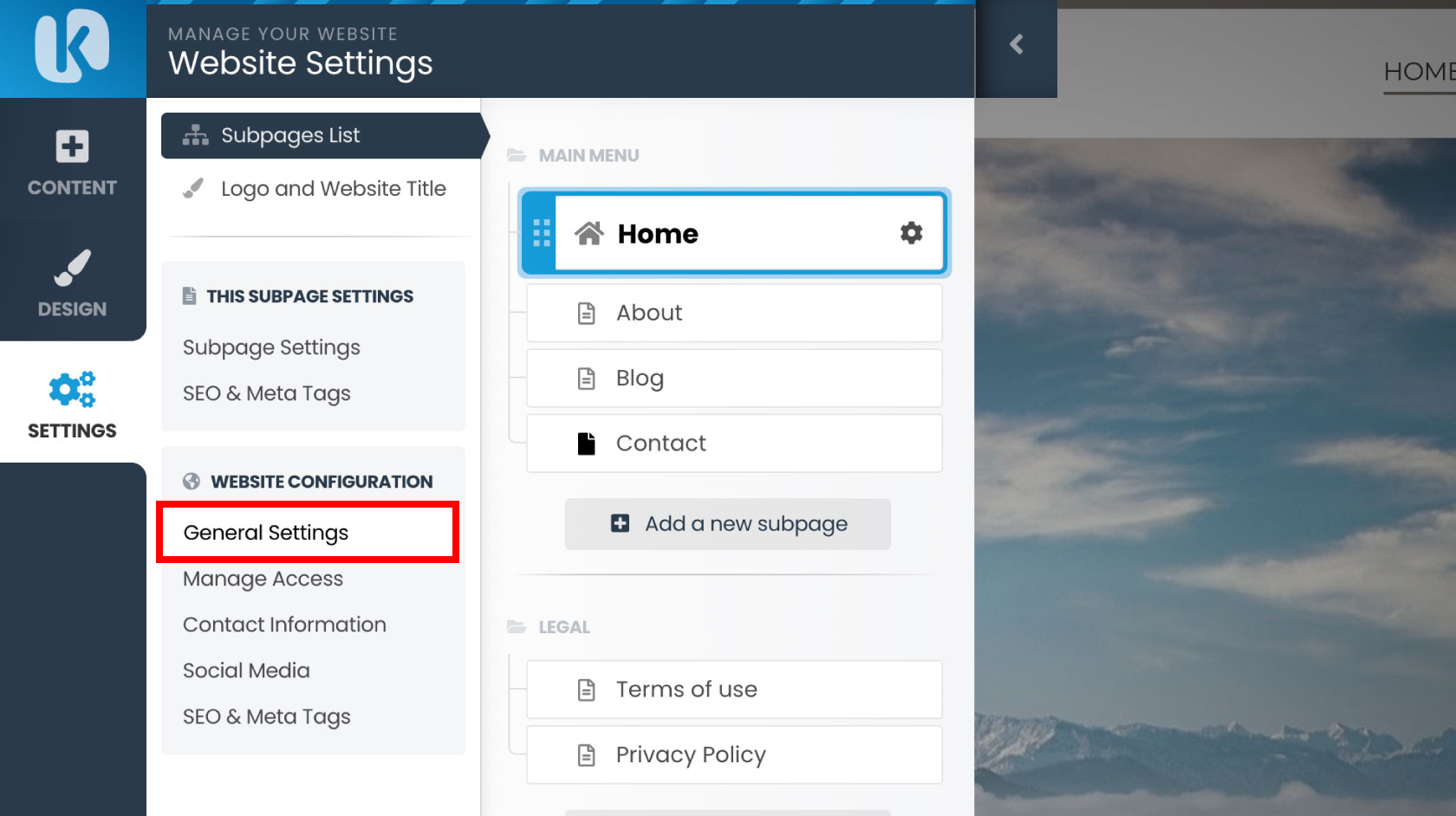
Task: Open Social Media settings
Action: (246, 670)
